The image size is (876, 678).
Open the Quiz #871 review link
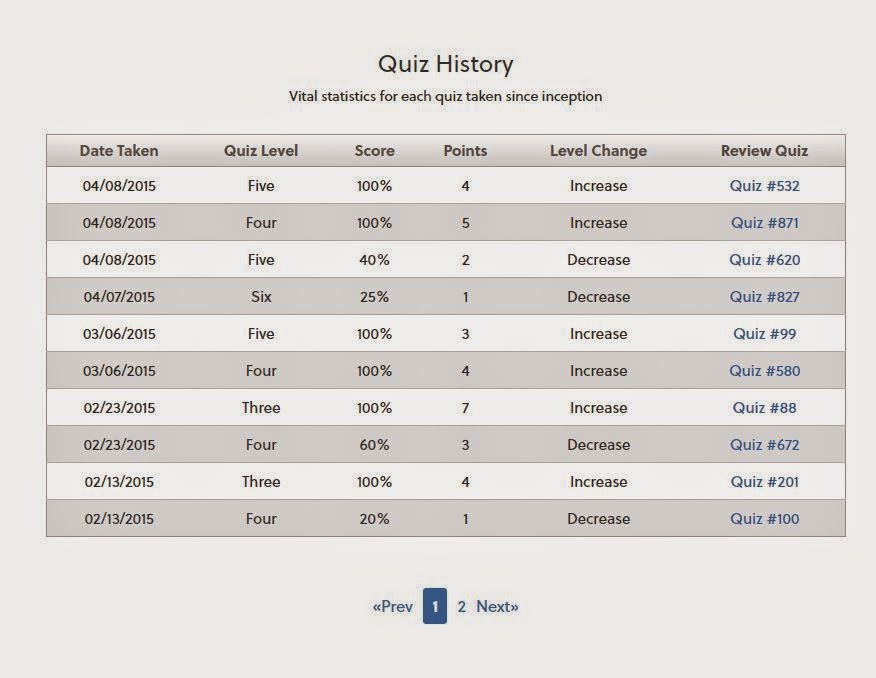(764, 223)
